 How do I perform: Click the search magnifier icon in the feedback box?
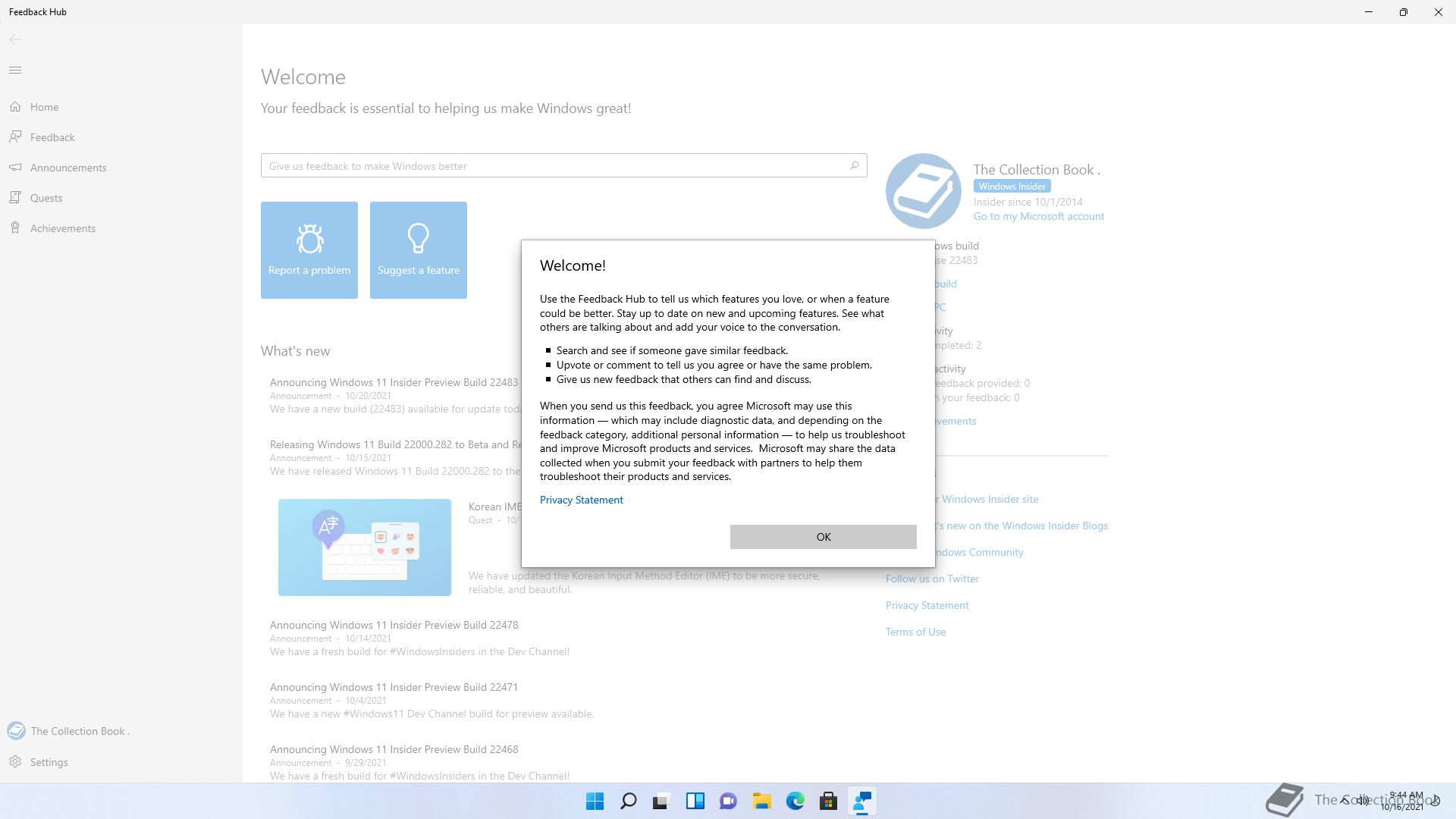click(854, 165)
